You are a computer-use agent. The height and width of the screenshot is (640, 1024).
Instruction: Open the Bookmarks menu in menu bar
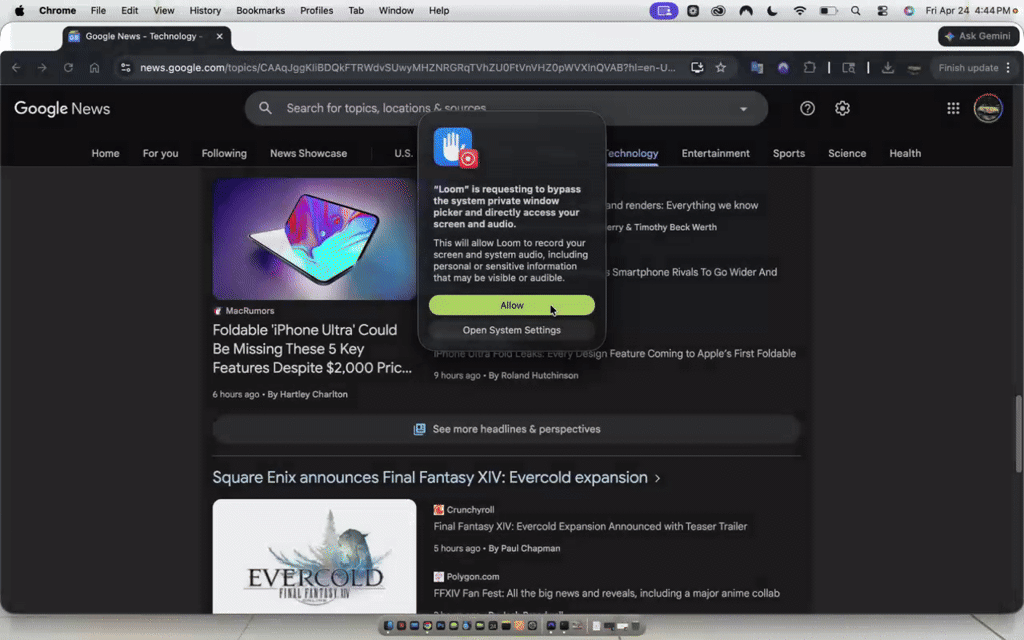pyautogui.click(x=260, y=10)
